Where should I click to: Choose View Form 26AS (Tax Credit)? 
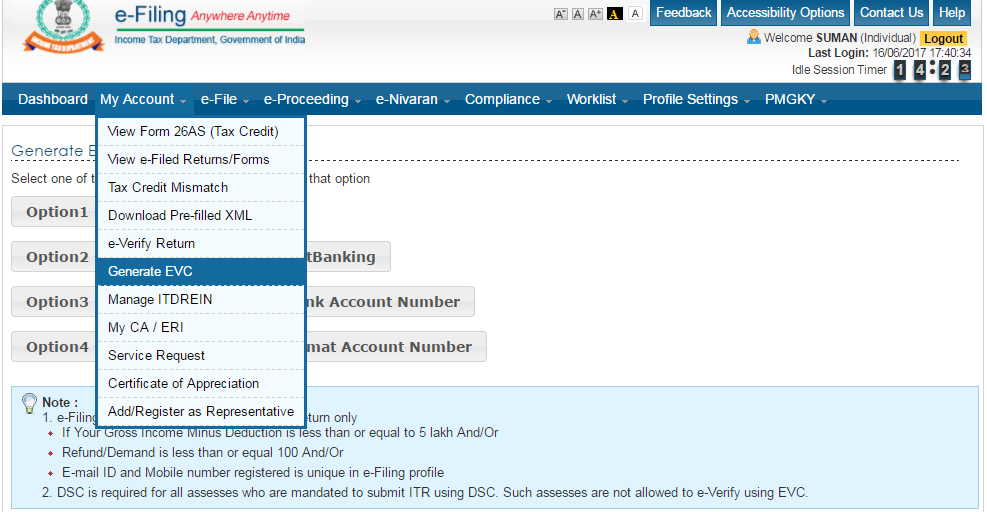click(x=192, y=131)
